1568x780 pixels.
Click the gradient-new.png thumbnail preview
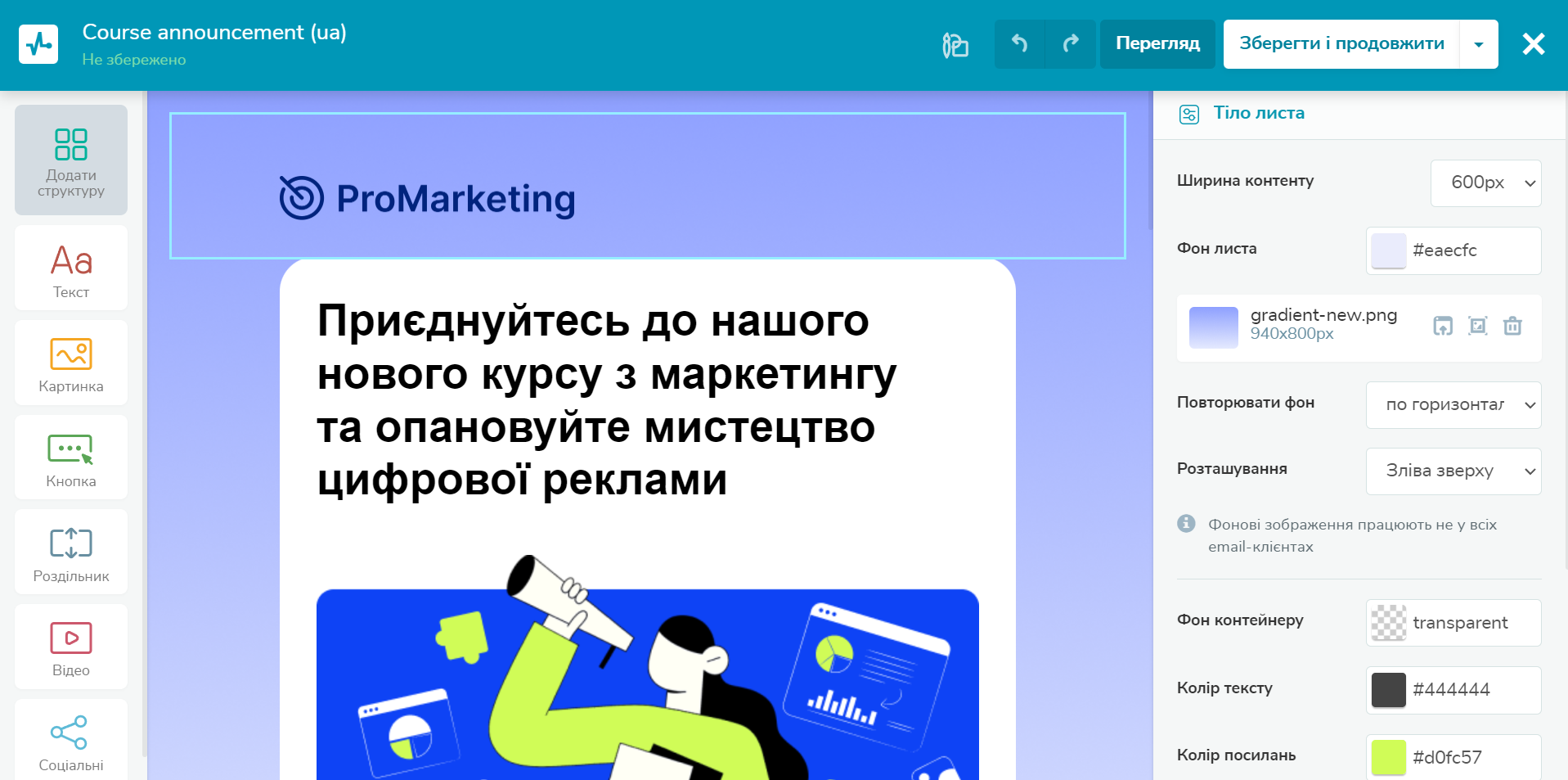(1214, 327)
